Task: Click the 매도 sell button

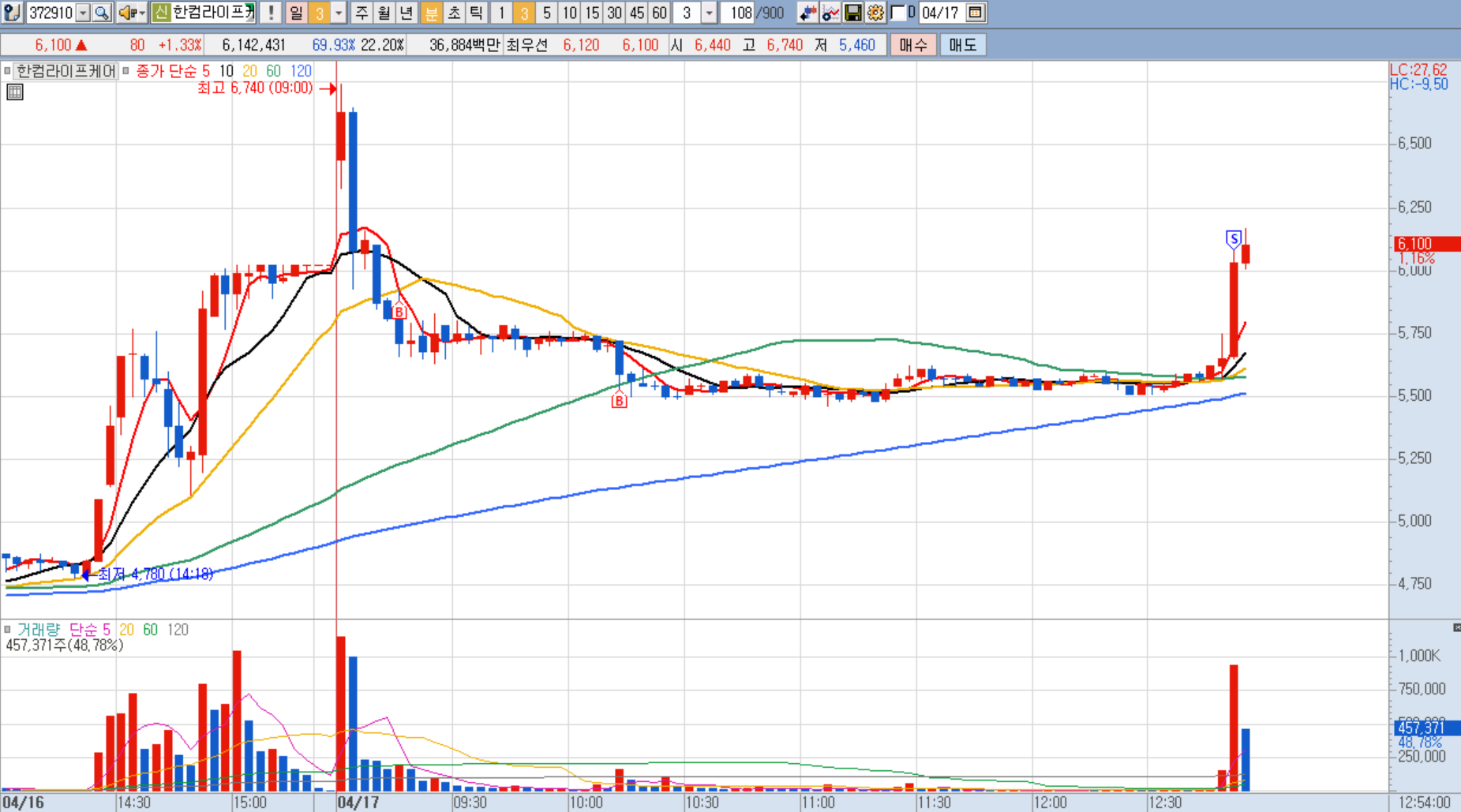Action: pos(962,45)
